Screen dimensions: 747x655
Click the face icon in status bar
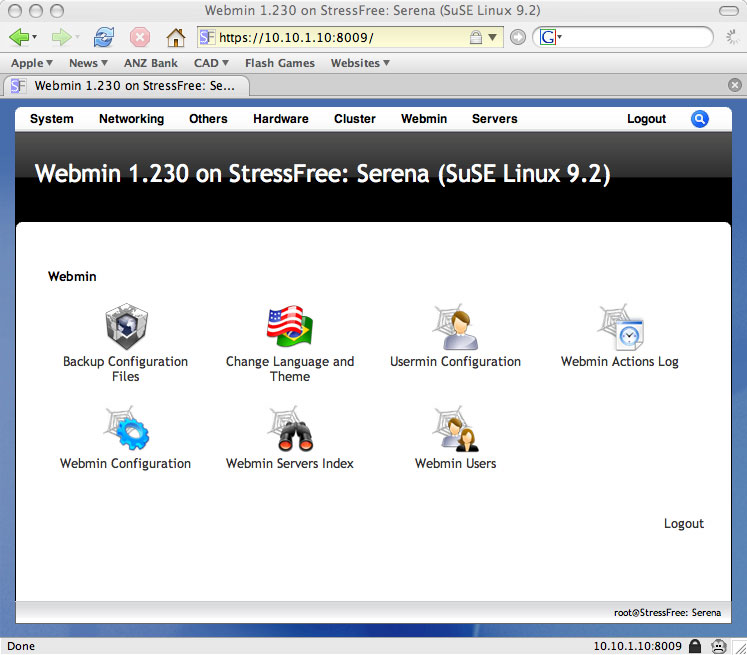coord(718,646)
